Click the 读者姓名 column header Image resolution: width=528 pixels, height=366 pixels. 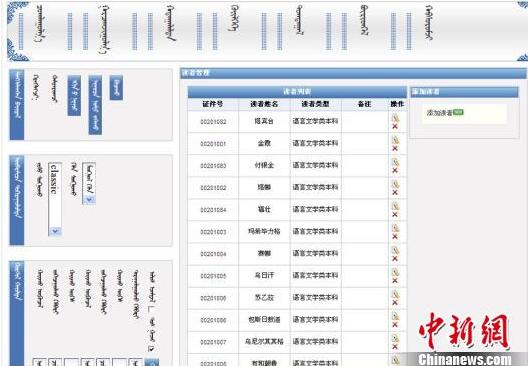click(x=264, y=104)
